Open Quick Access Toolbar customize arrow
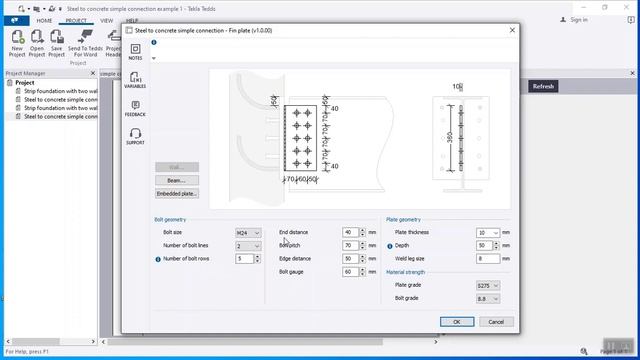Screen dimensions: 640x360 (60, 9)
